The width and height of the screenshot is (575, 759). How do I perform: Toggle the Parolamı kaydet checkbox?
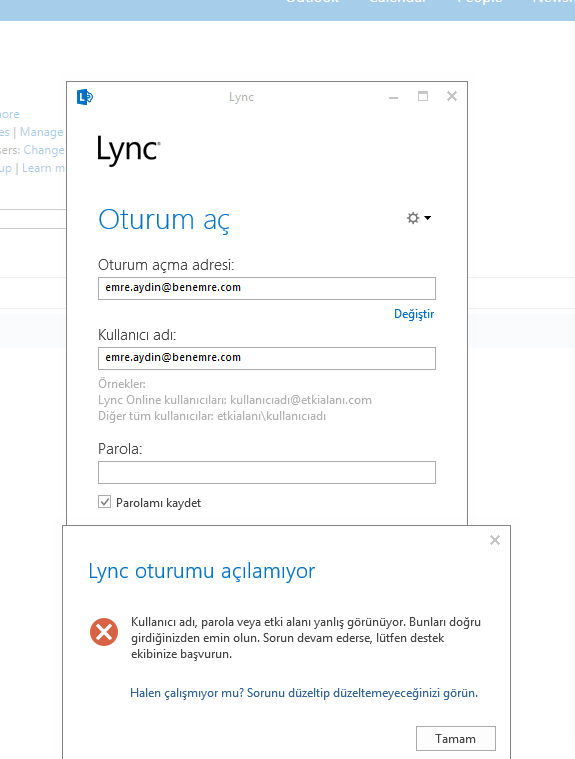[105, 501]
